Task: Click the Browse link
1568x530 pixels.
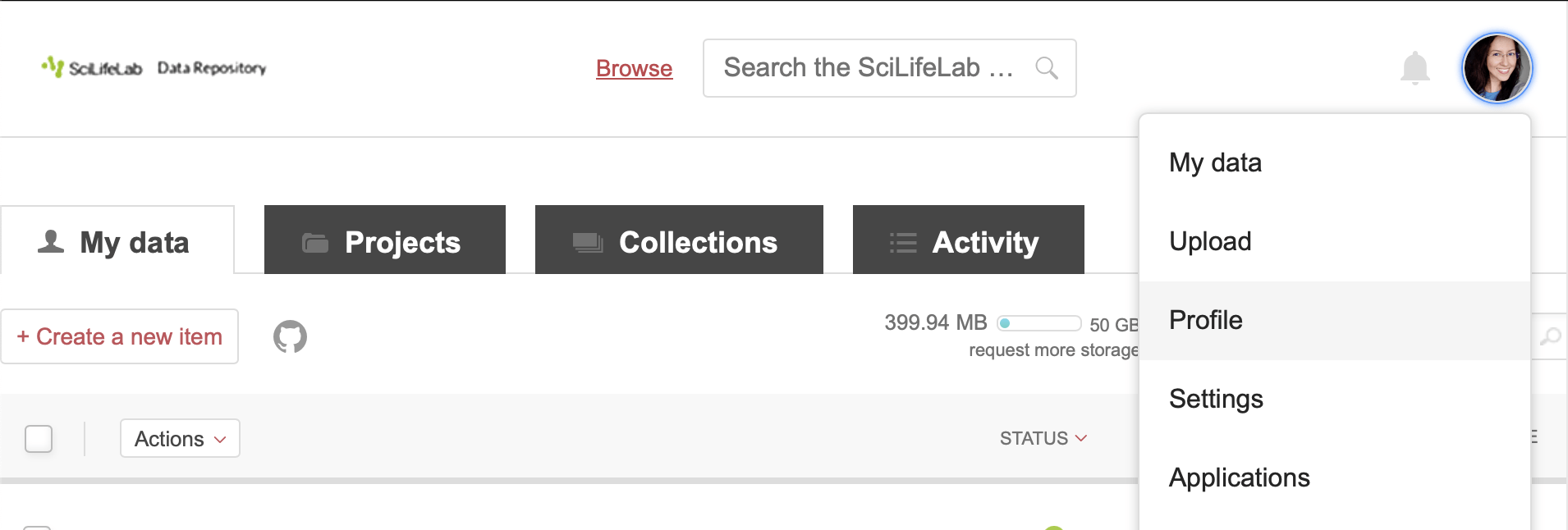Action: pos(634,68)
